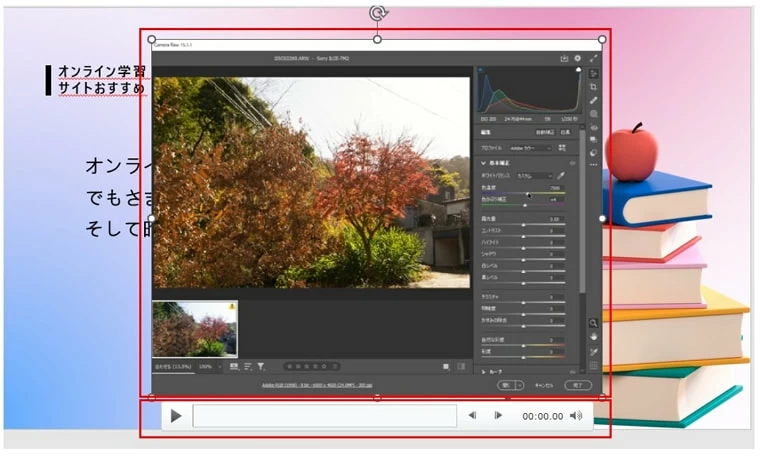
Task: Expand the カーブ section
Action: point(485,371)
